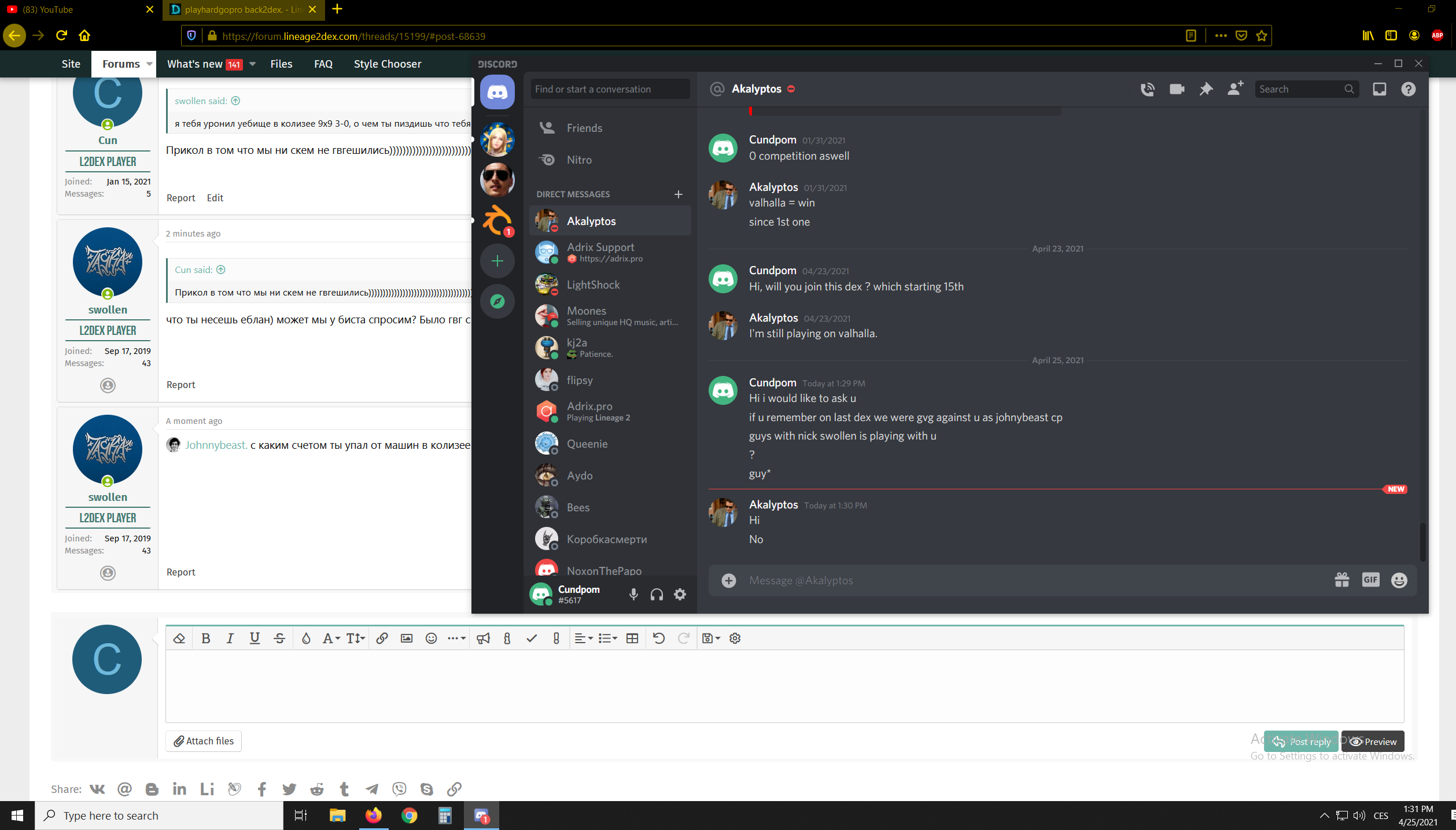This screenshot has width=1456, height=830.
Task: Open the text color picker in editor
Action: point(306,639)
